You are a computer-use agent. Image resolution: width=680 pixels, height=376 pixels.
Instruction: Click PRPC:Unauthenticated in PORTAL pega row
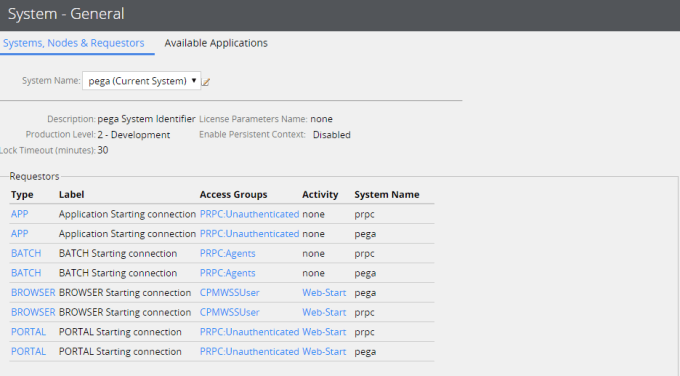tap(249, 351)
